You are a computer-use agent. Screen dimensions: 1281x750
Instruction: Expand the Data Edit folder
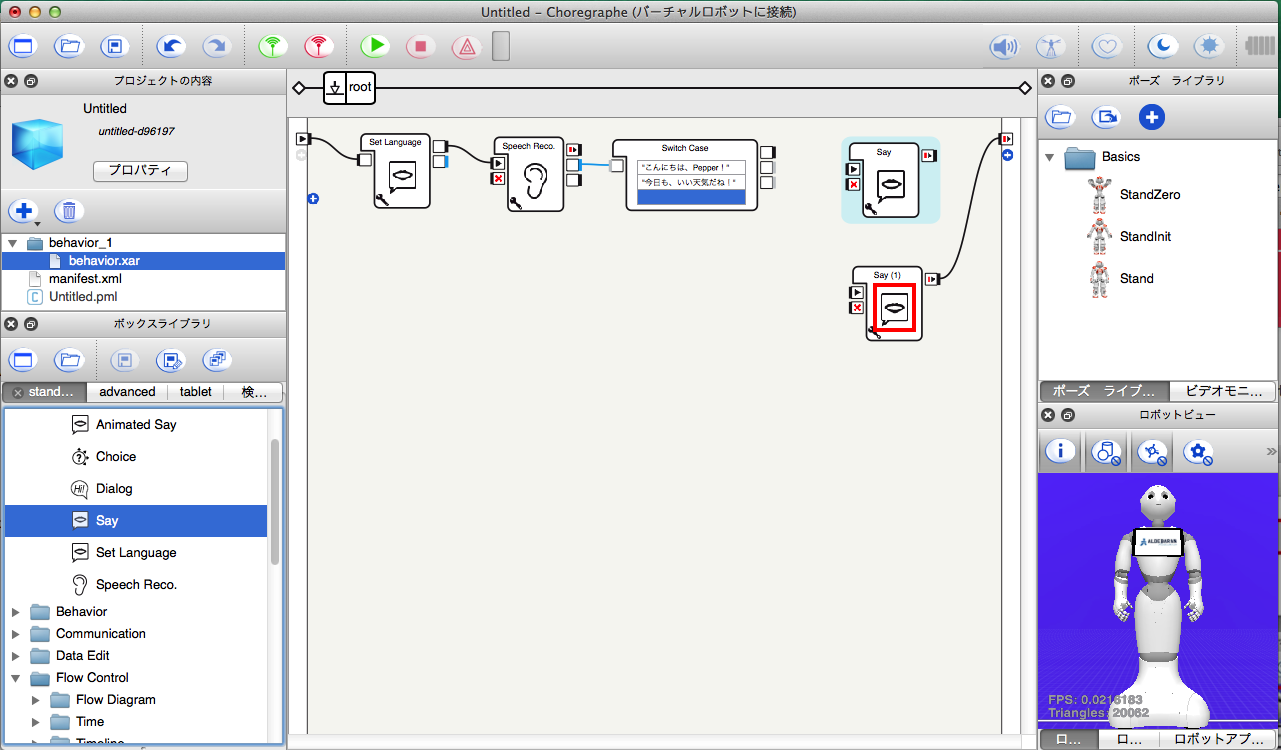(15, 656)
